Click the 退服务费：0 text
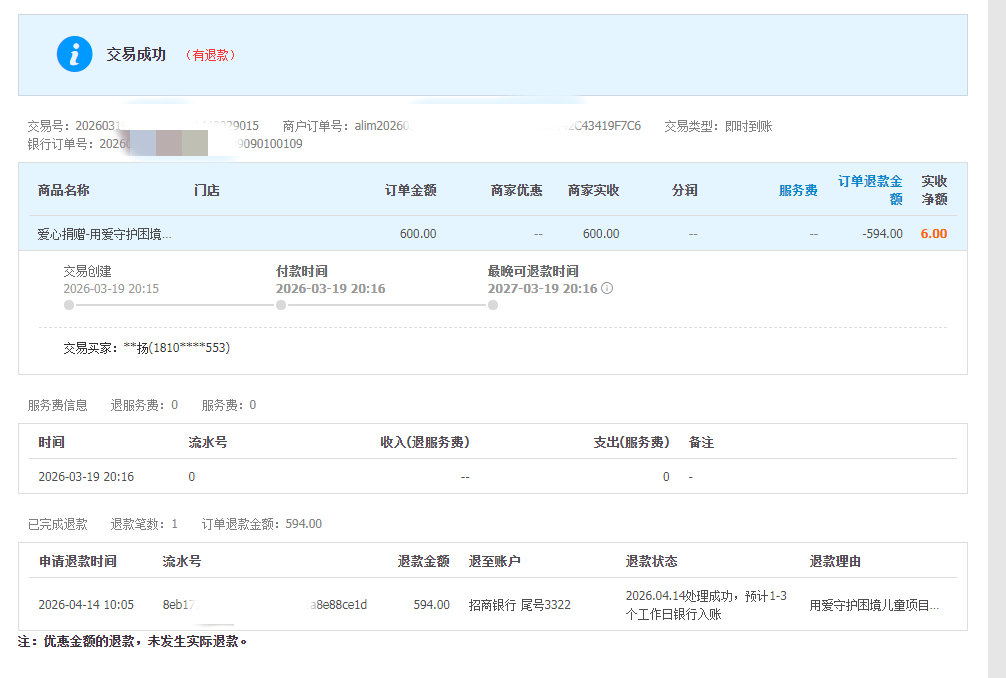 (144, 405)
